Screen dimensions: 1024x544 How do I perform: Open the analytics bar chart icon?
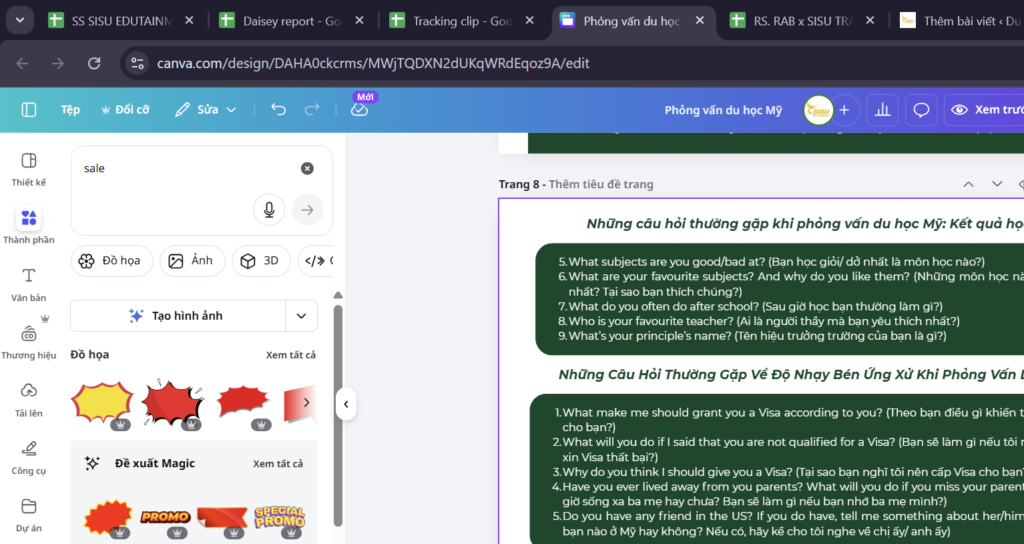(882, 110)
